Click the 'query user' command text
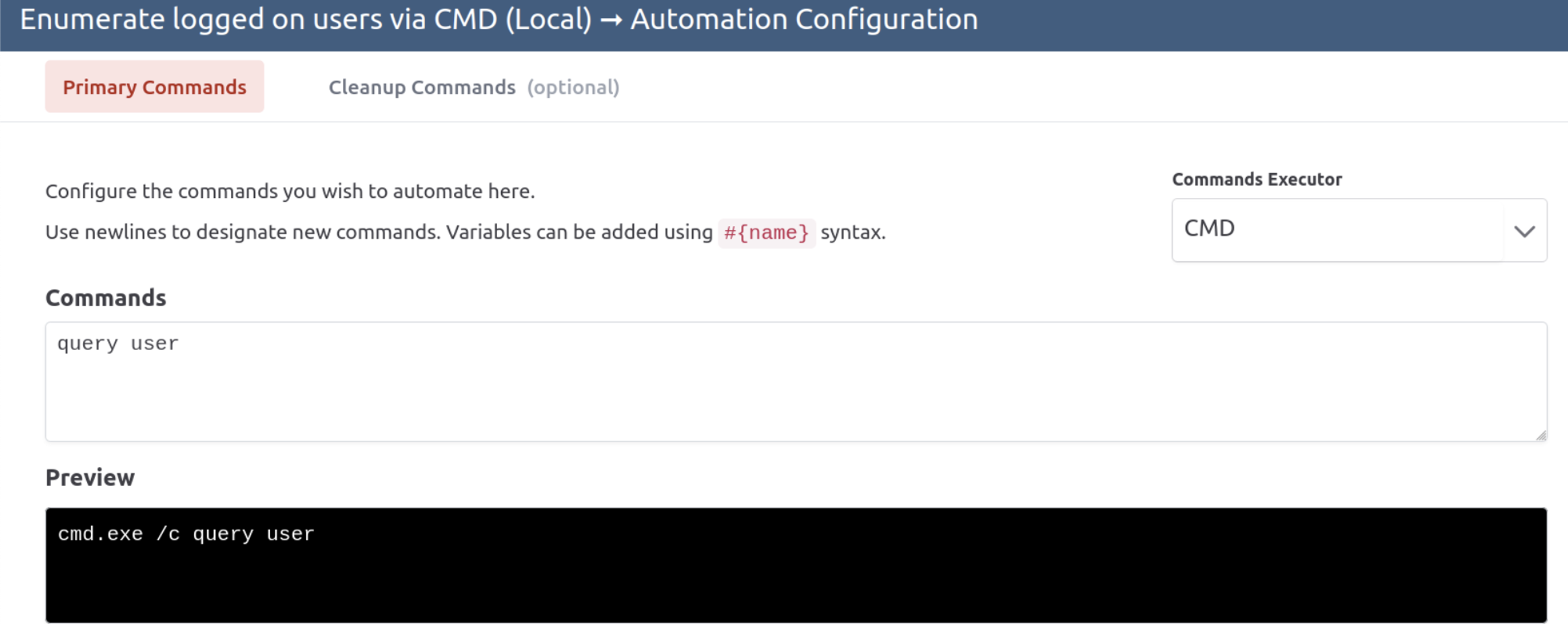Screen dimensions: 1568x624 118,344
